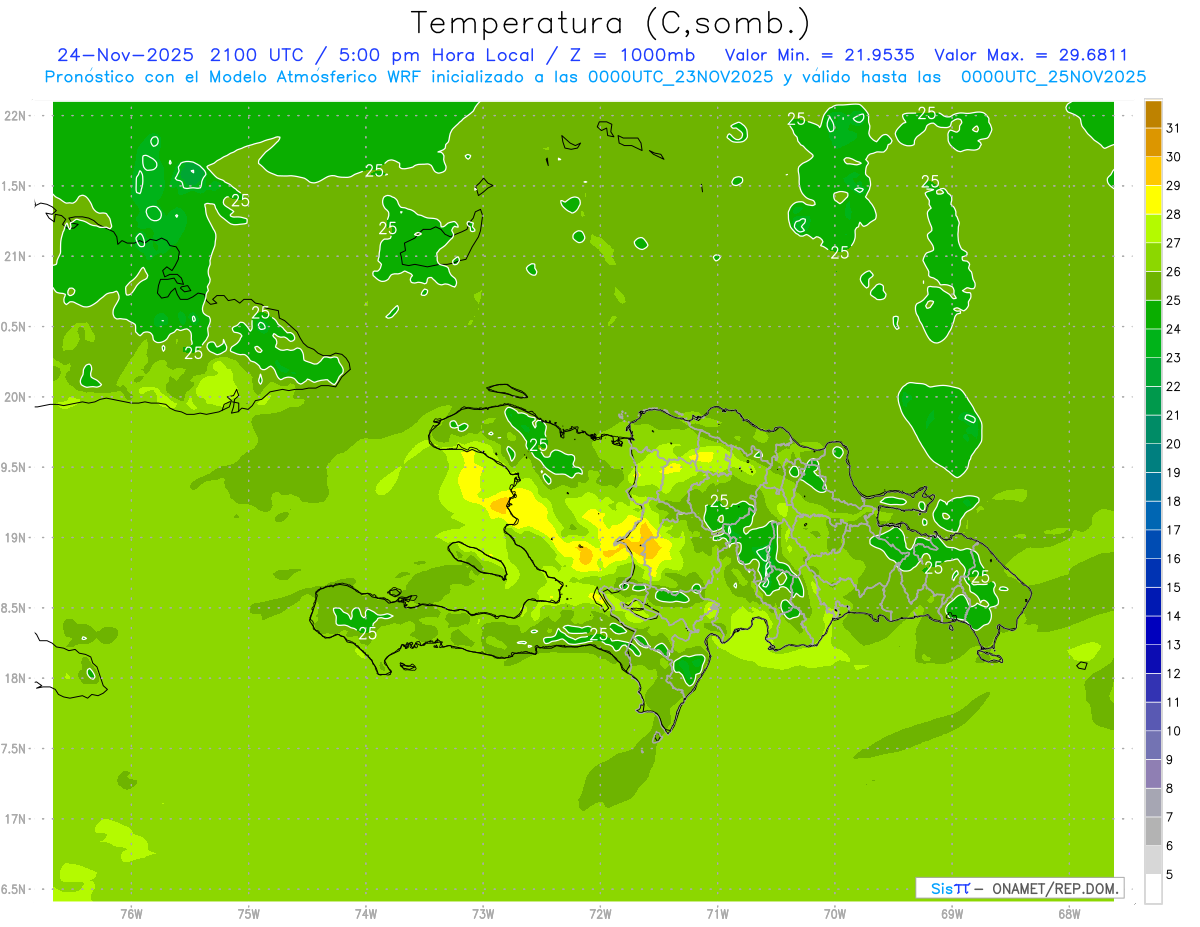Click the "18N" latitude label
1200x927 pixels.
pos(16,679)
